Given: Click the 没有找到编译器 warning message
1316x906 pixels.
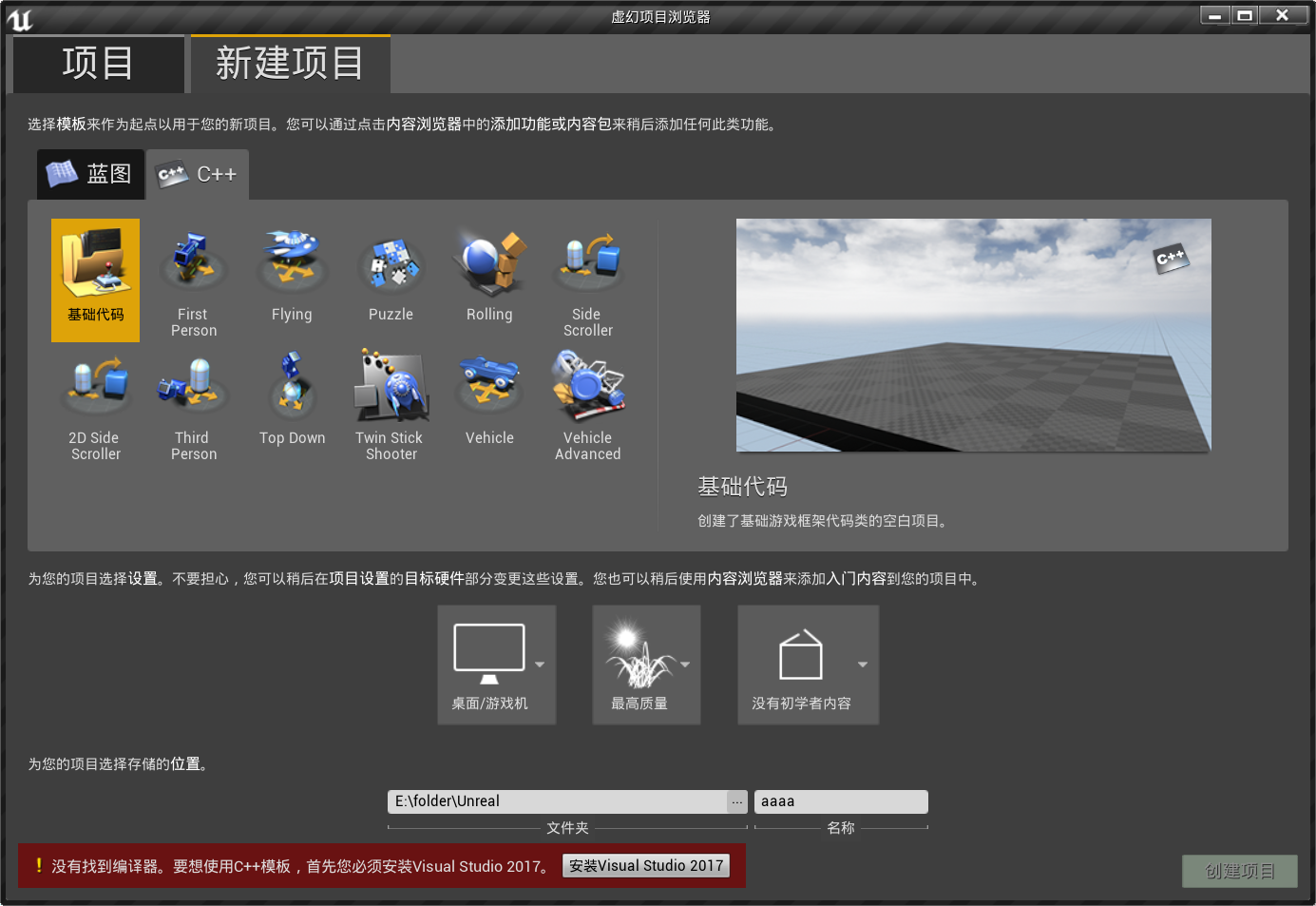Looking at the screenshot, I should [x=301, y=866].
